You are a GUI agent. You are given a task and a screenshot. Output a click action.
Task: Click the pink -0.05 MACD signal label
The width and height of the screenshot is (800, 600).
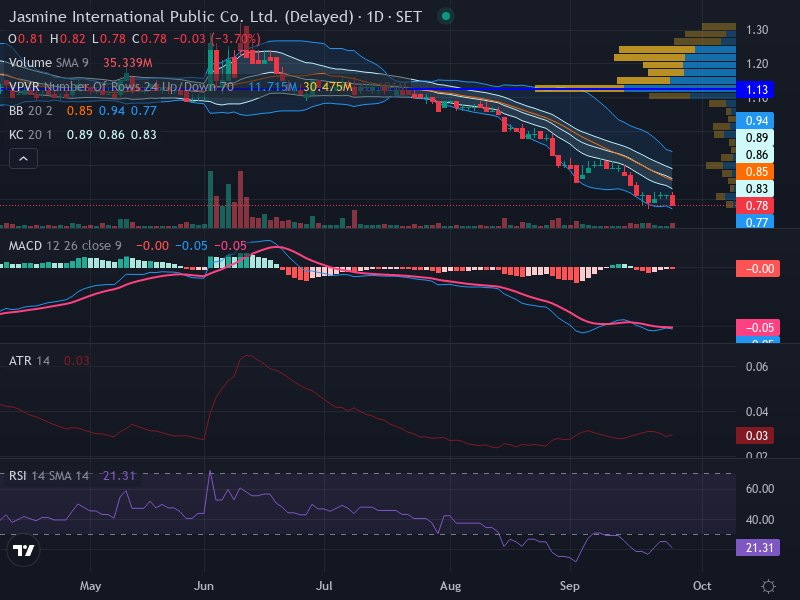(758, 328)
